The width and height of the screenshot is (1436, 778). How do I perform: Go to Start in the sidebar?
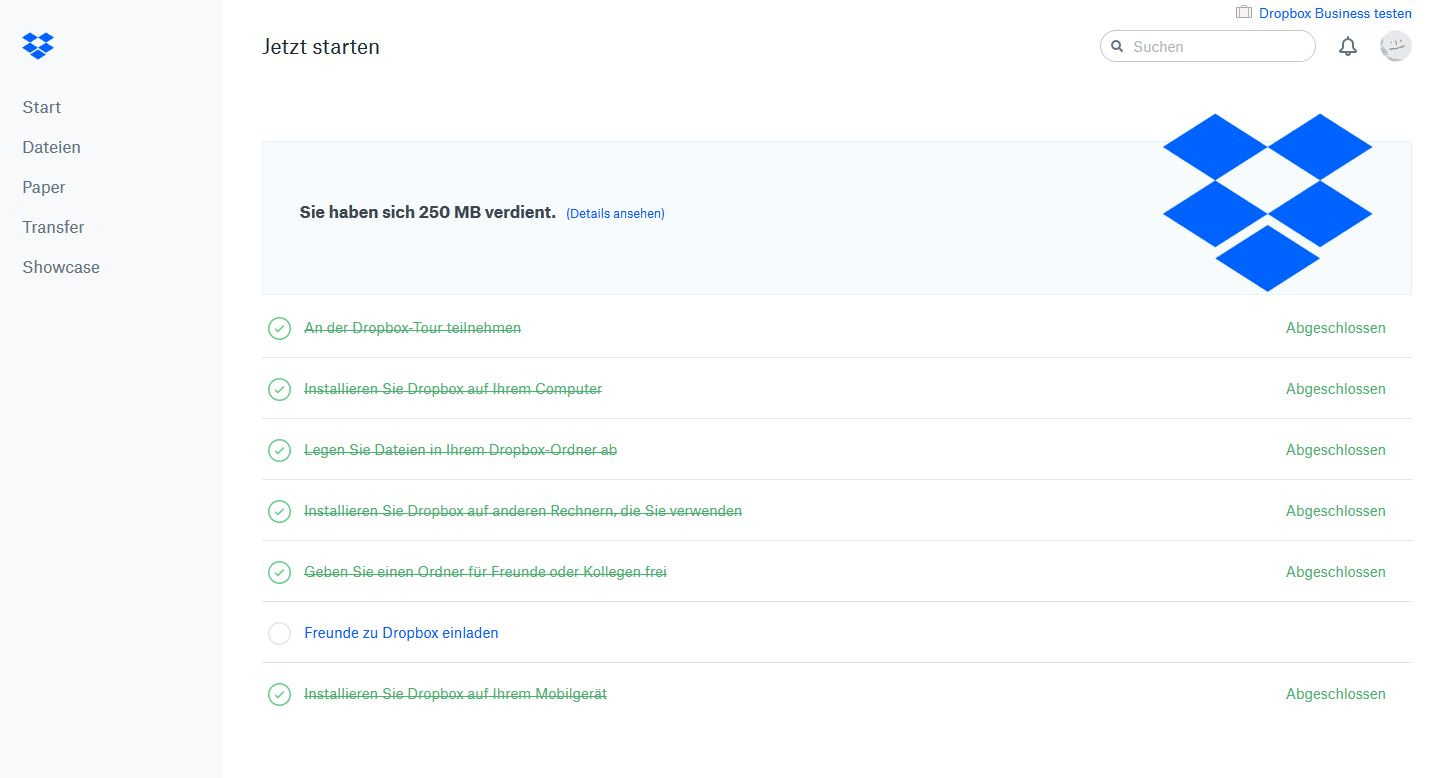click(42, 107)
